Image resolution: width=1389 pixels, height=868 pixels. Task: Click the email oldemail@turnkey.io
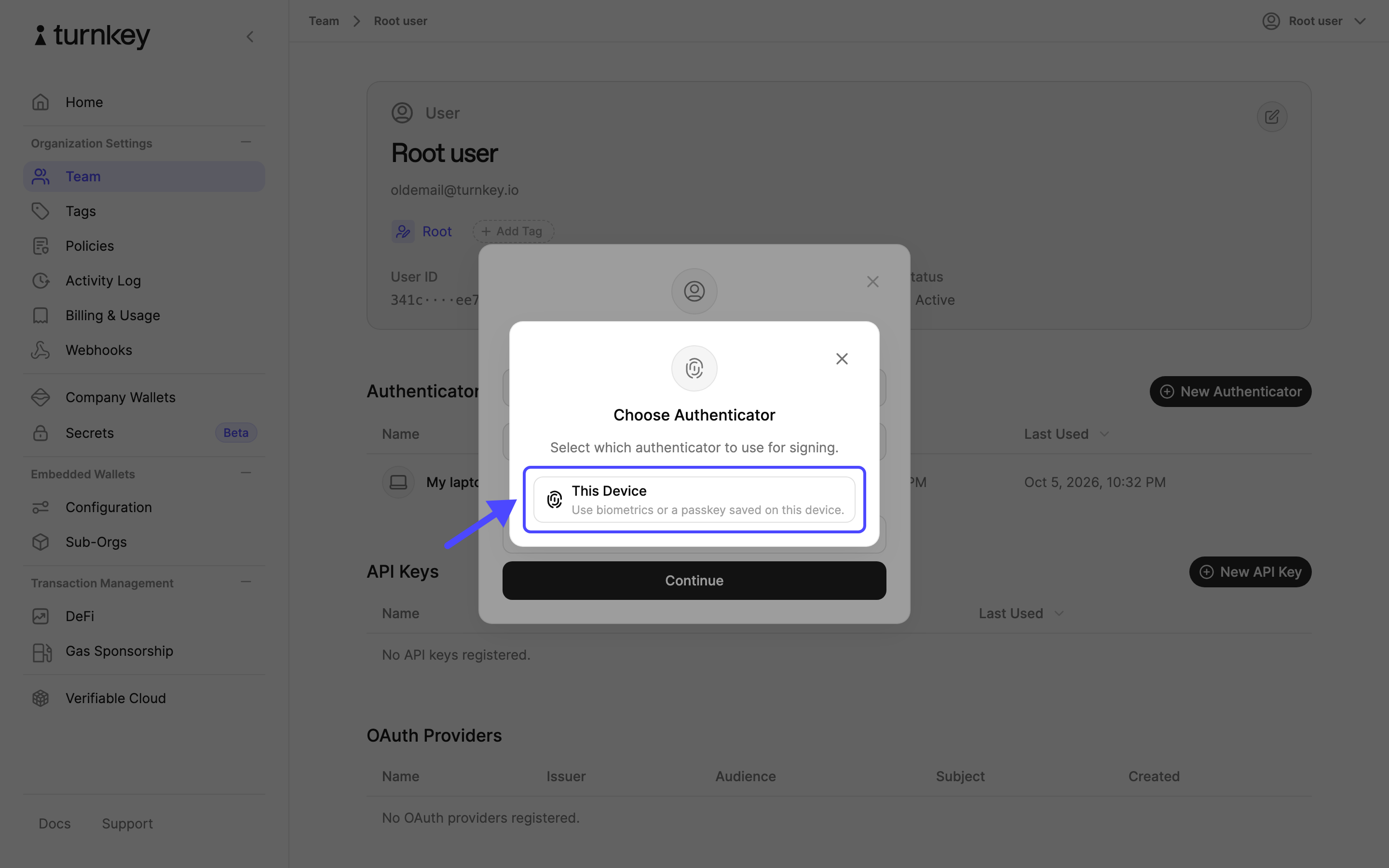[455, 190]
